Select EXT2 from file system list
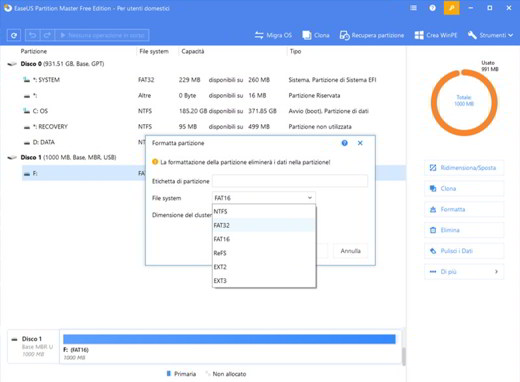Image resolution: width=520 pixels, height=382 pixels. [264, 267]
